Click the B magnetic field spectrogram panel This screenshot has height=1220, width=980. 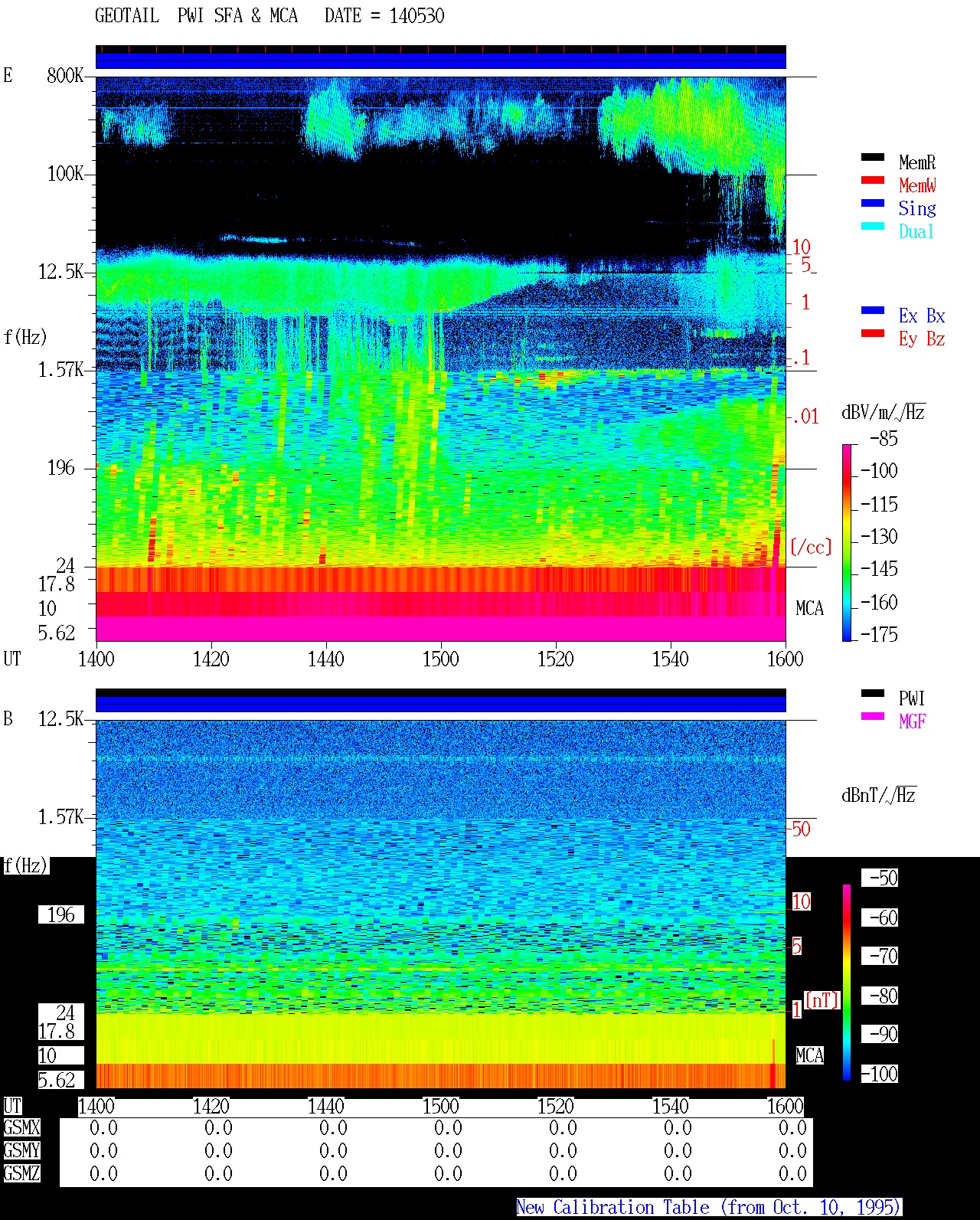441,904
